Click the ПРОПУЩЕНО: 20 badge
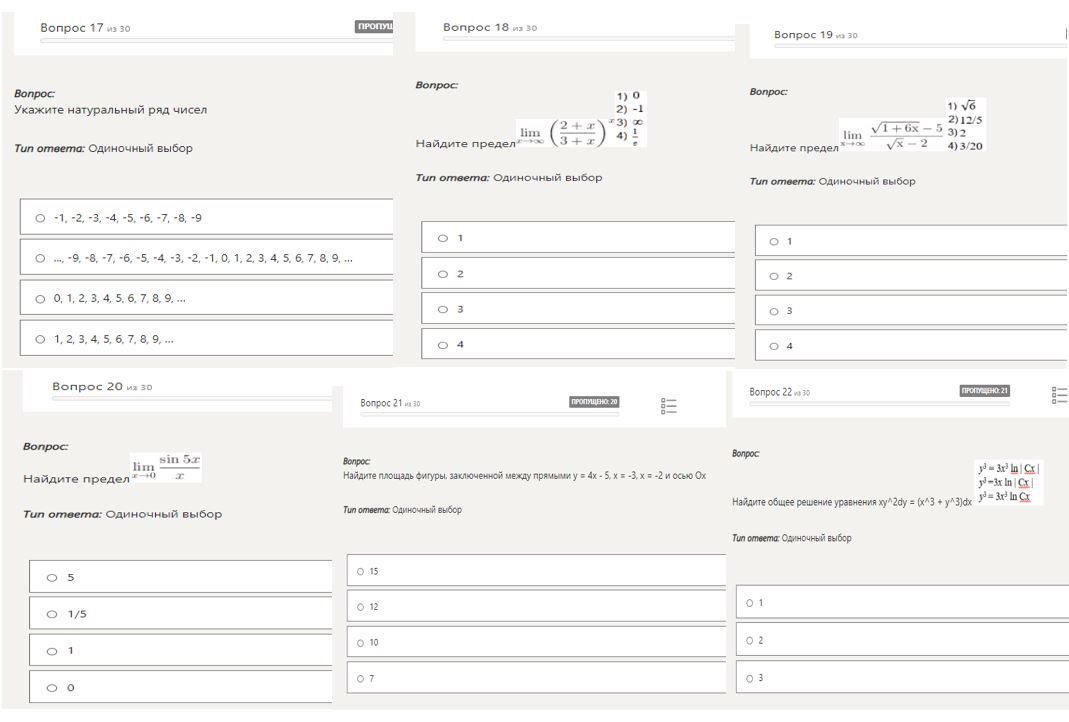The height and width of the screenshot is (722, 1069). coord(594,402)
